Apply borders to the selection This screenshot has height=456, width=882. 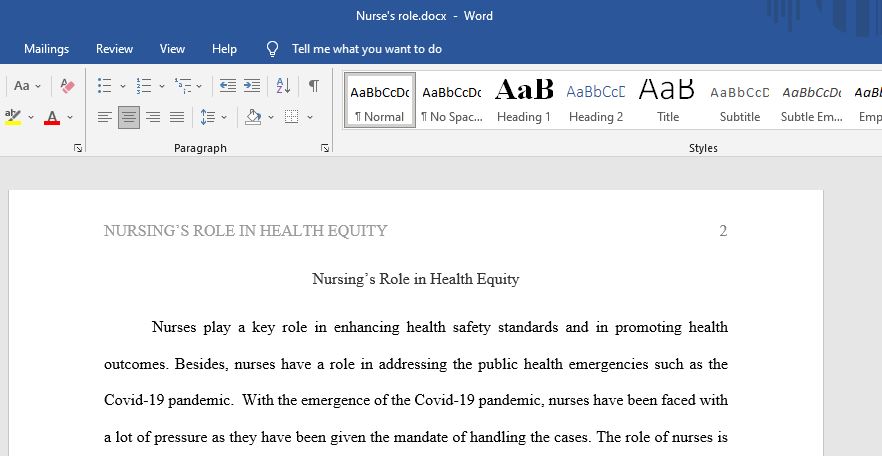click(291, 117)
